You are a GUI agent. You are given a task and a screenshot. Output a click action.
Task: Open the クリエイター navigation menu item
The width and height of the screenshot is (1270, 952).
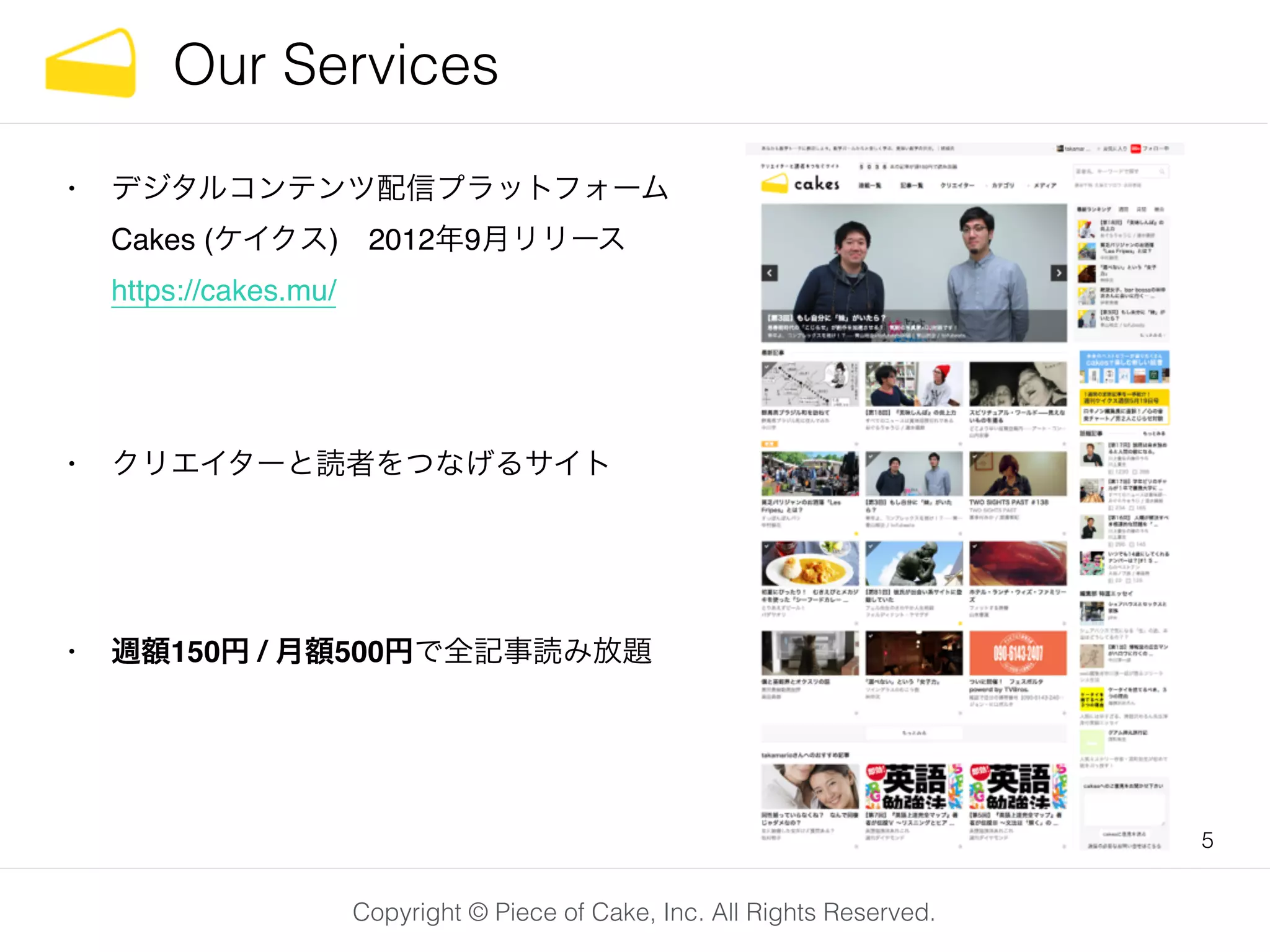tap(957, 185)
